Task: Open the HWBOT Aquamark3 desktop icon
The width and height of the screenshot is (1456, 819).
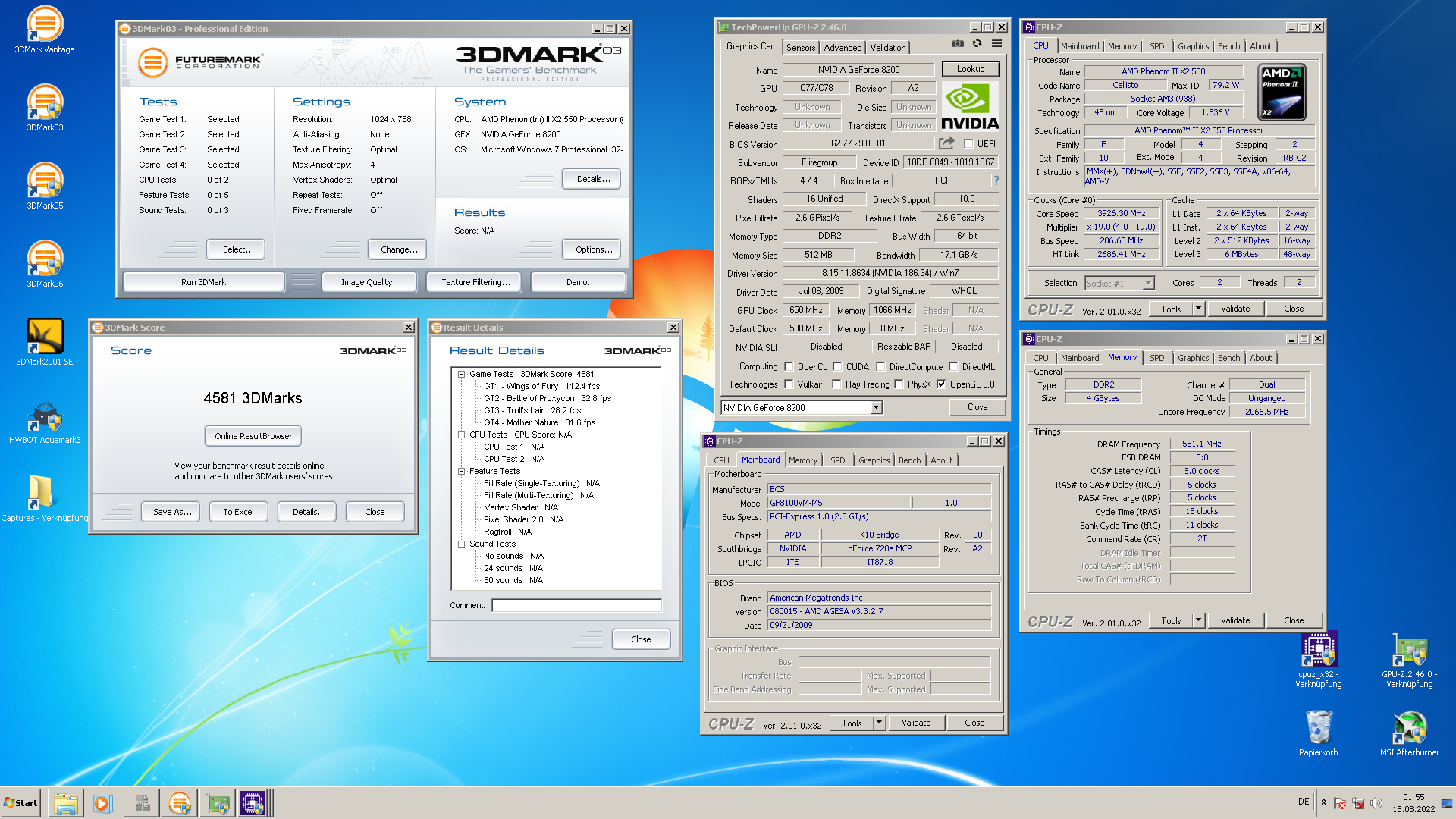Action: (x=45, y=421)
